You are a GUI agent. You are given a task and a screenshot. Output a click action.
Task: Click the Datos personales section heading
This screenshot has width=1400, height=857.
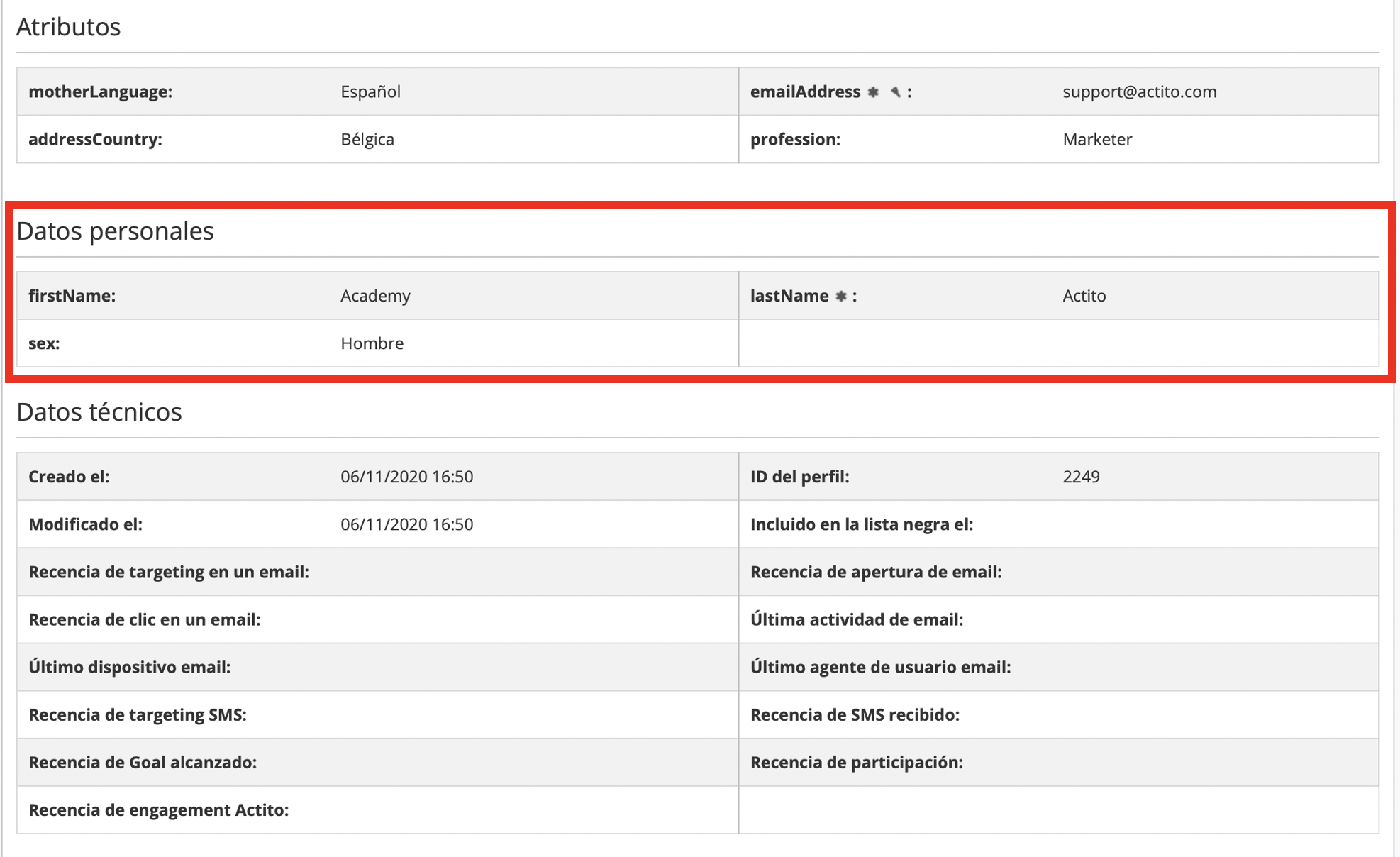pos(115,231)
